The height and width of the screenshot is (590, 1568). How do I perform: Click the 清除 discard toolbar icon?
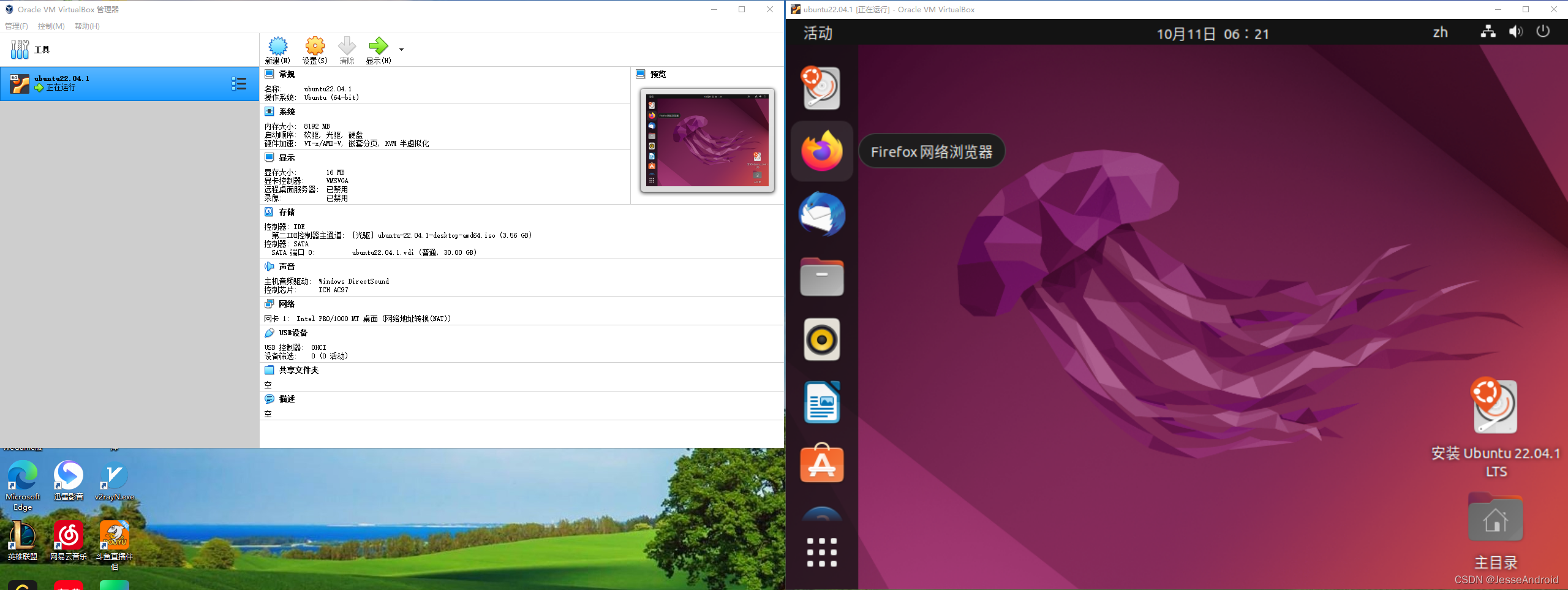click(x=347, y=50)
